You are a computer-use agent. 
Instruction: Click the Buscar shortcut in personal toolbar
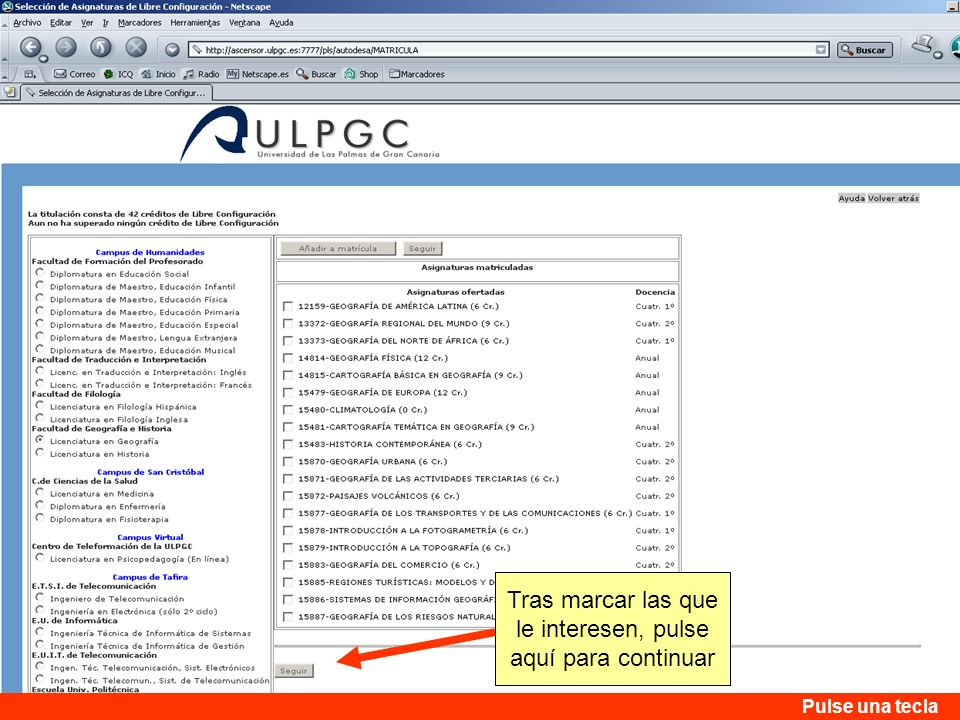coord(316,74)
